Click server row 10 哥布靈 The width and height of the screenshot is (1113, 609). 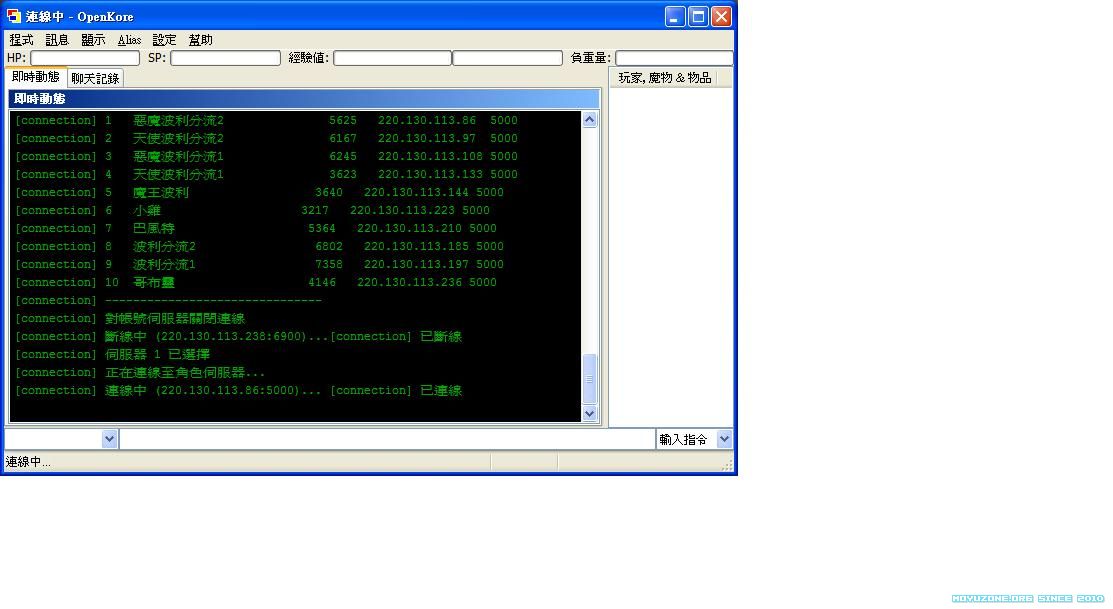click(256, 282)
